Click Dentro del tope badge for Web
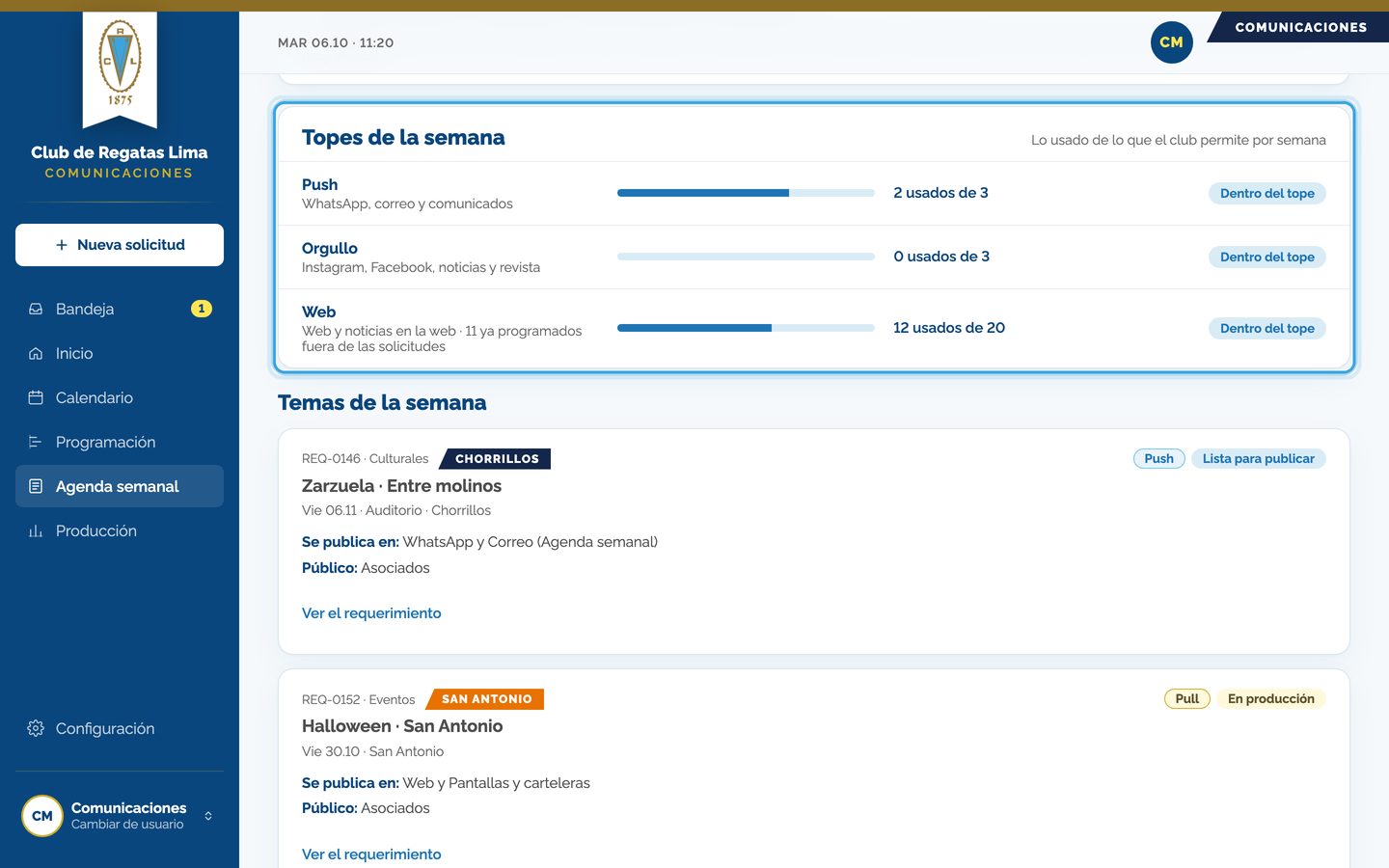 click(1267, 328)
